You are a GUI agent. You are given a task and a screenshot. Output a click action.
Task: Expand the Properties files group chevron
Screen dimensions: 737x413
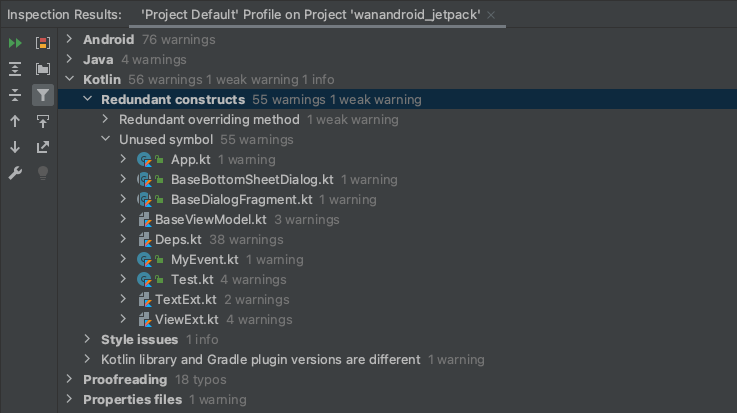point(70,399)
